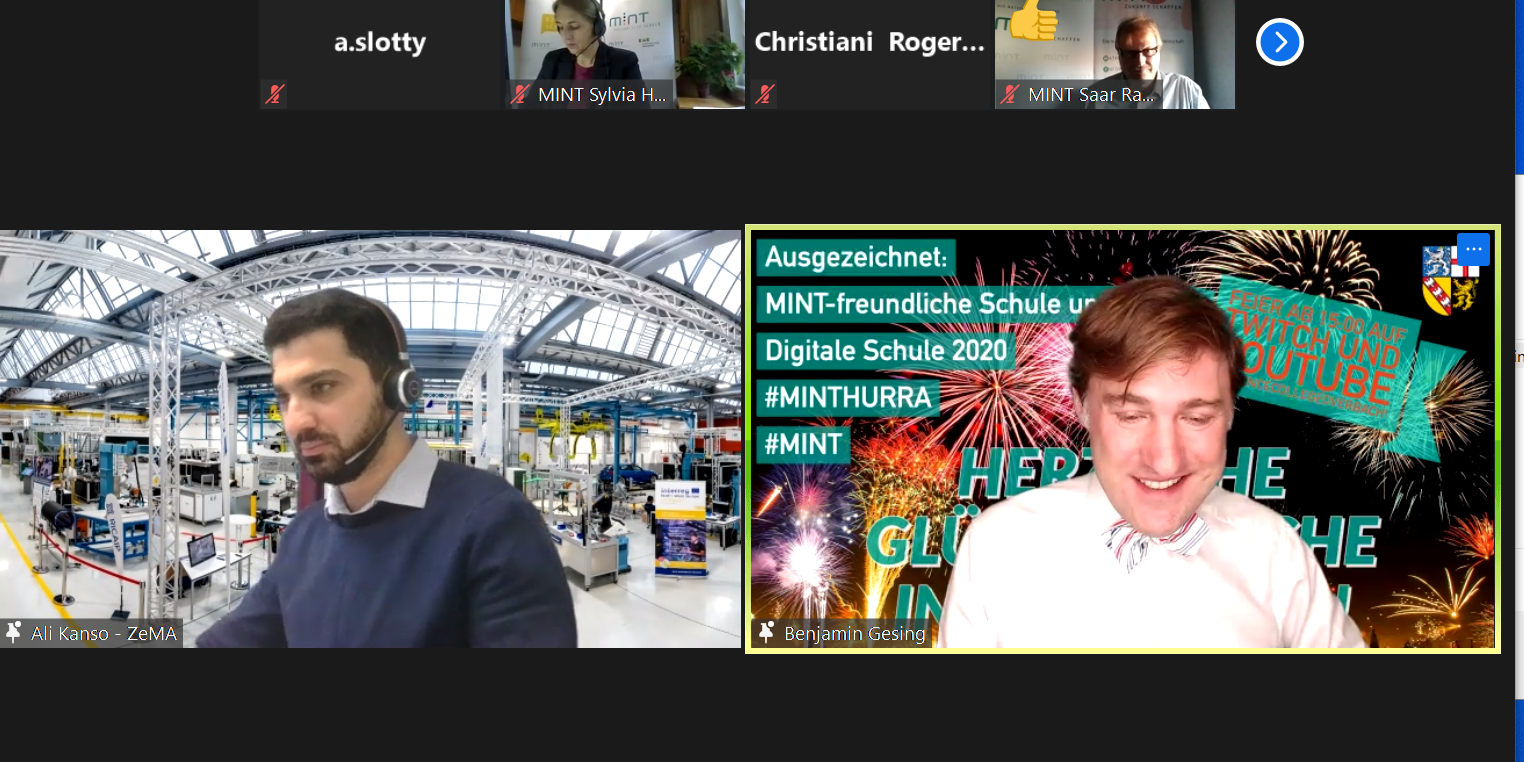Screen dimensions: 1524x762
Task: Click the pin icon next to Ali Kanso
Action: pyautogui.click(x=14, y=632)
